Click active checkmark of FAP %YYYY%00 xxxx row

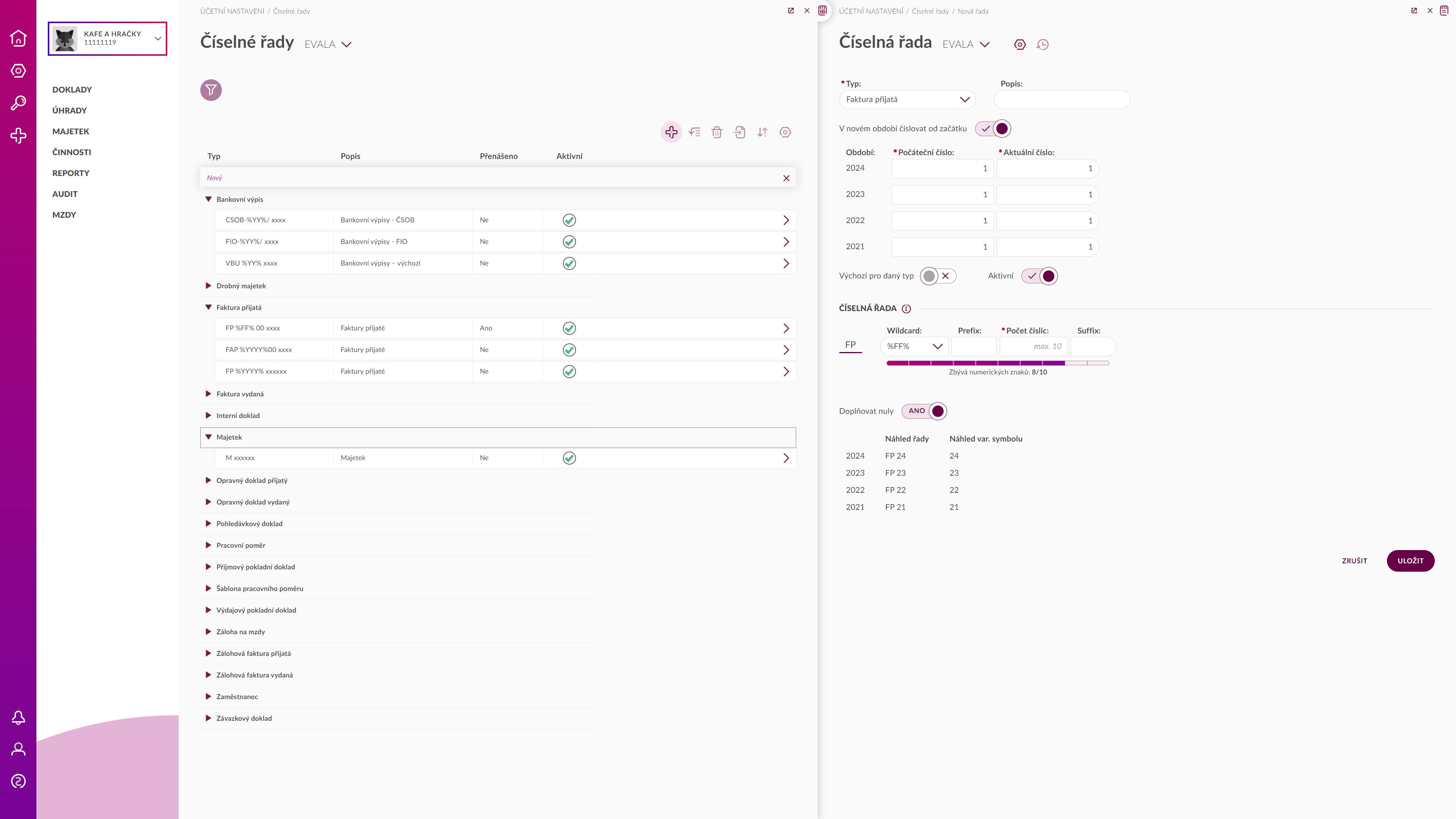[569, 350]
